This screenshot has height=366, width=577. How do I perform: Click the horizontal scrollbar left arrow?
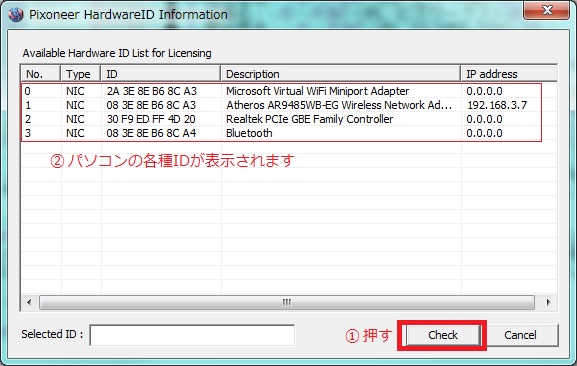pos(29,302)
